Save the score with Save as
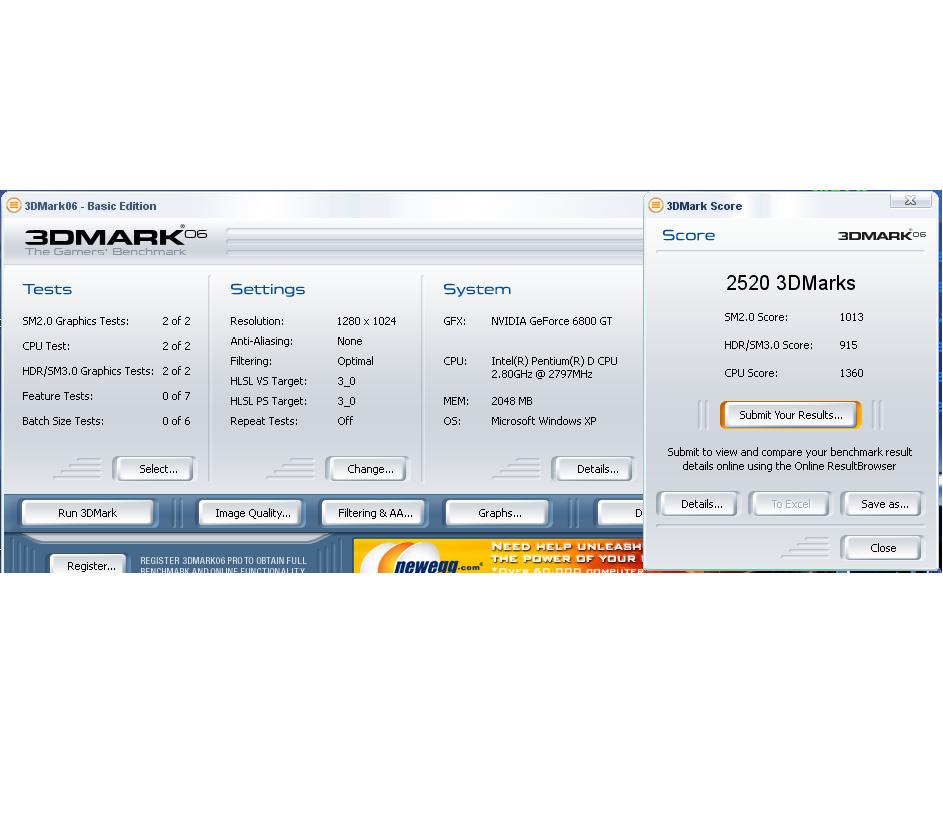943x832 pixels. [882, 504]
